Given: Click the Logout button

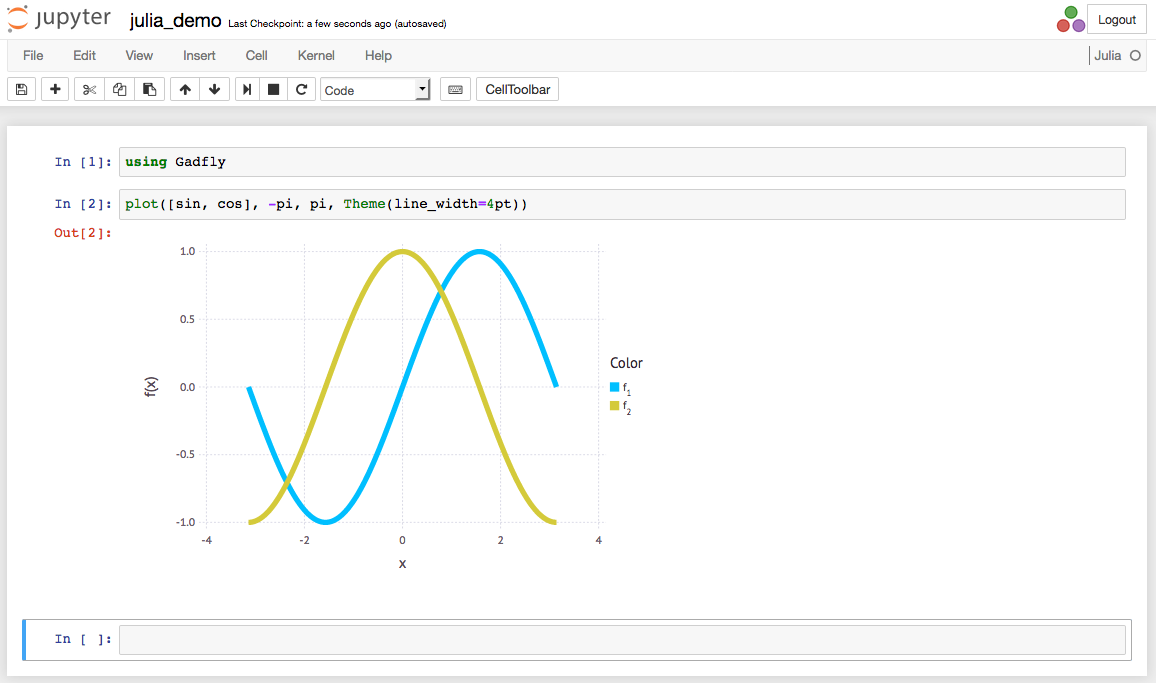Looking at the screenshot, I should tap(1116, 20).
